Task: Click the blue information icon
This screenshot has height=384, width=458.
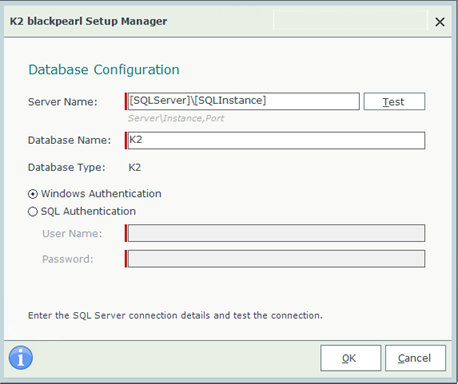Action: pos(21,358)
